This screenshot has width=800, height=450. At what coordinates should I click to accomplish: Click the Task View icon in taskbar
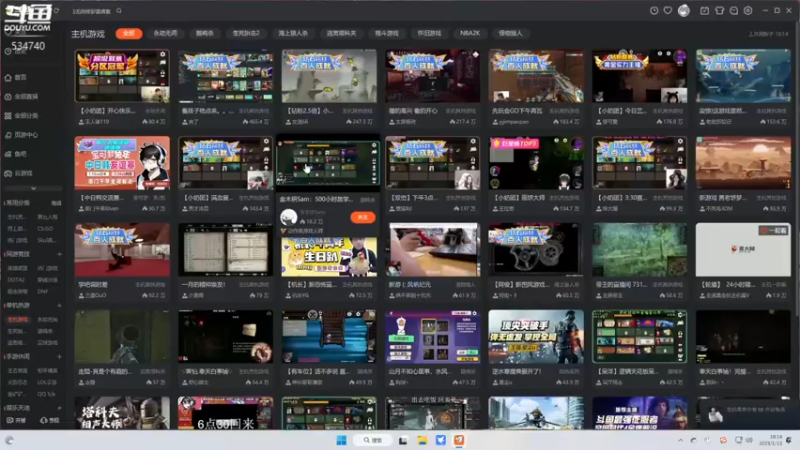(403, 440)
